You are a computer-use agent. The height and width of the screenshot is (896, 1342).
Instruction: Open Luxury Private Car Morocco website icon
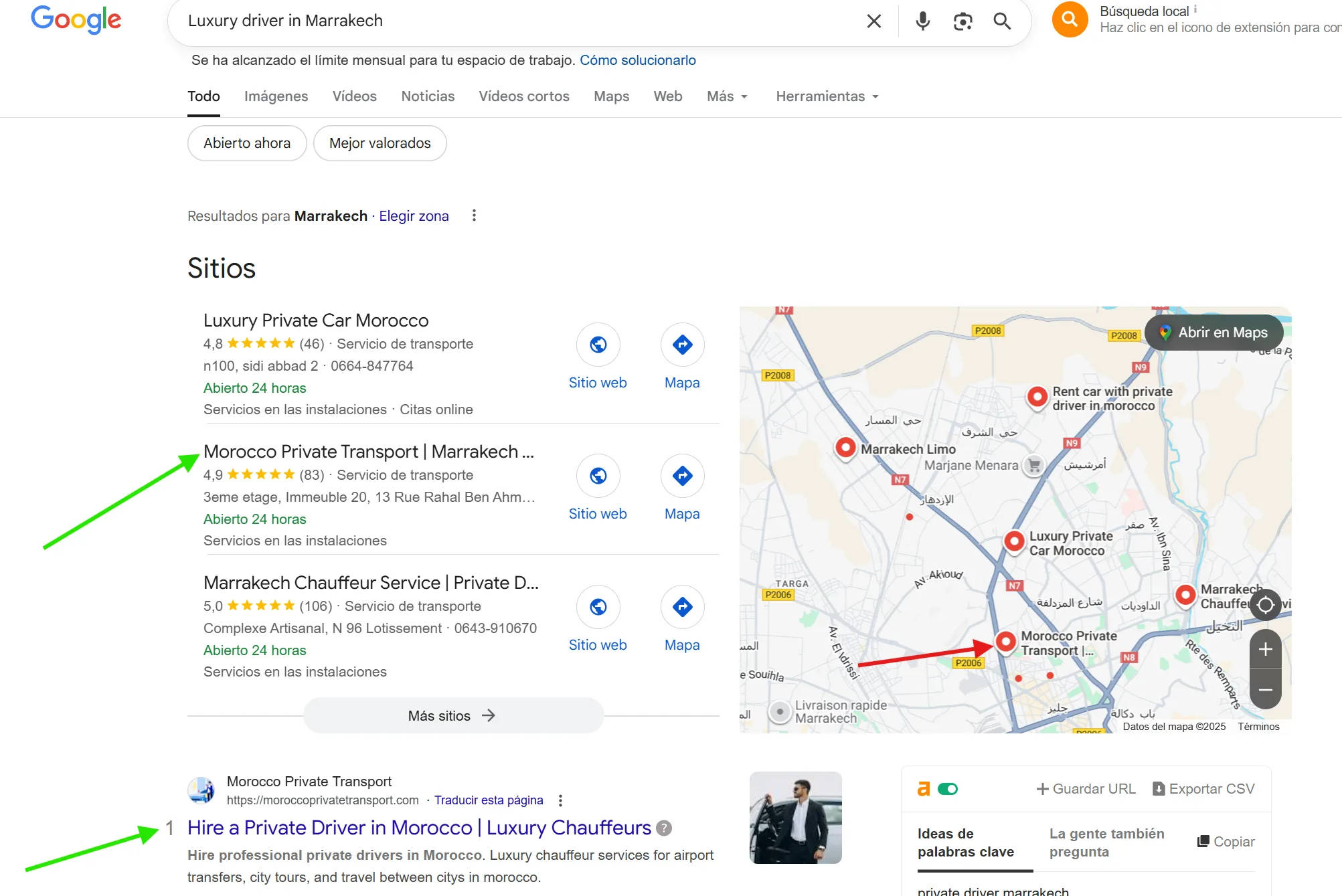pyautogui.click(x=598, y=345)
